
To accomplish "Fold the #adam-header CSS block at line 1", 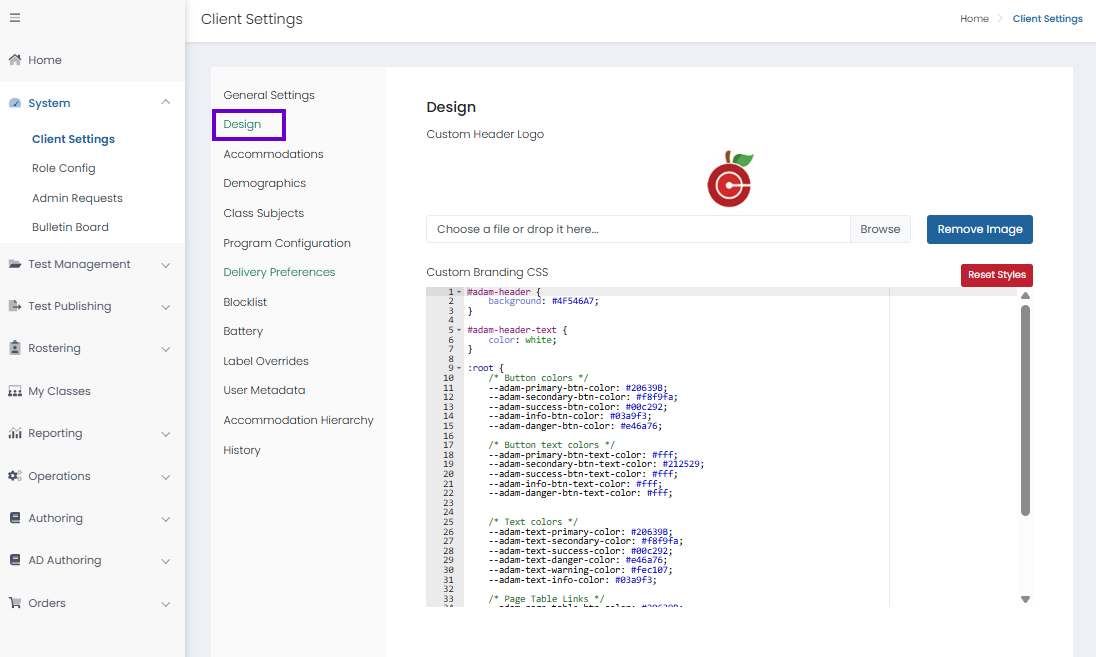I will 459,292.
